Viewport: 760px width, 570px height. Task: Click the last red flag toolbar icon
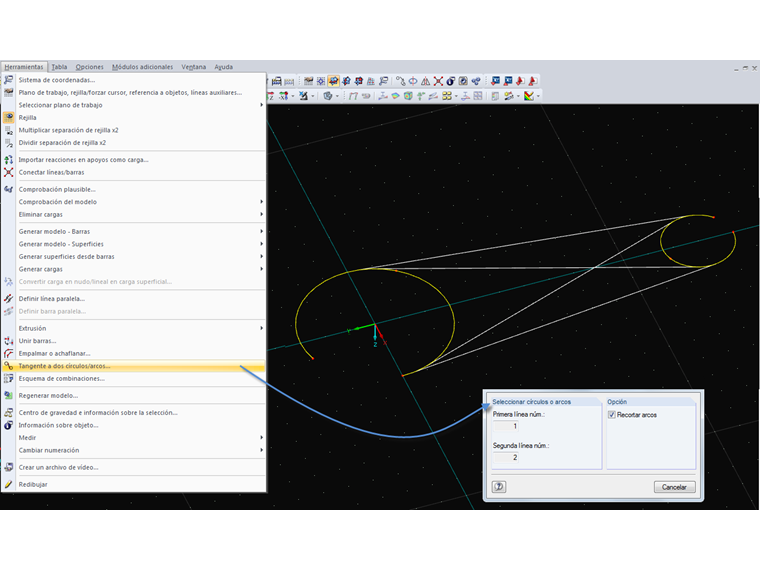(533, 81)
